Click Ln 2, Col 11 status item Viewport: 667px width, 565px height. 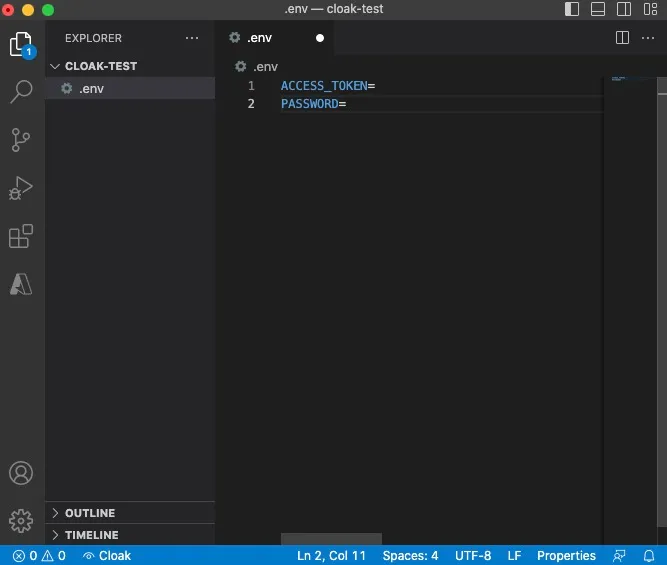(331, 555)
